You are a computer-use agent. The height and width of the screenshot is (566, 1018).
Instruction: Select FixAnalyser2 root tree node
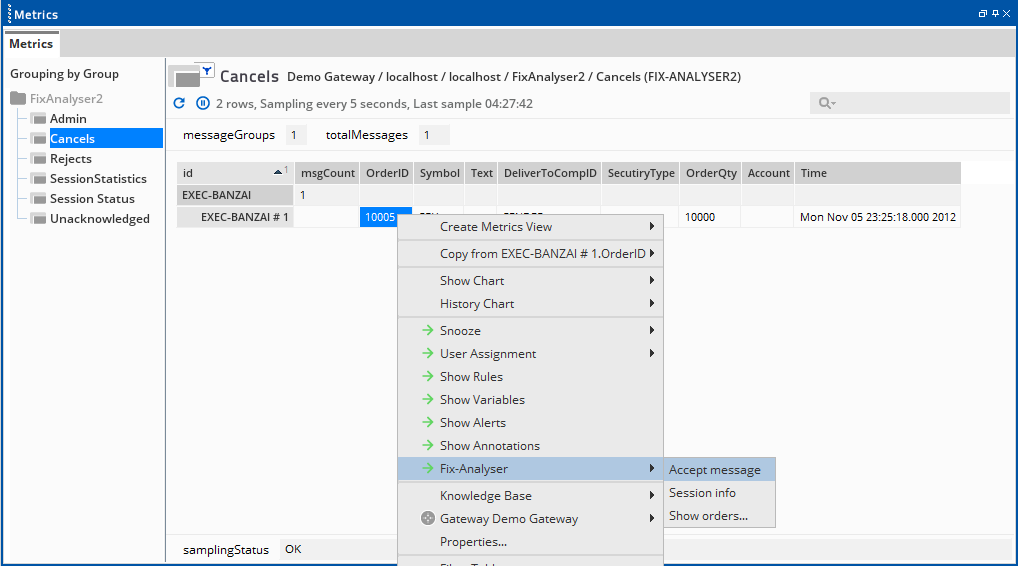click(66, 99)
